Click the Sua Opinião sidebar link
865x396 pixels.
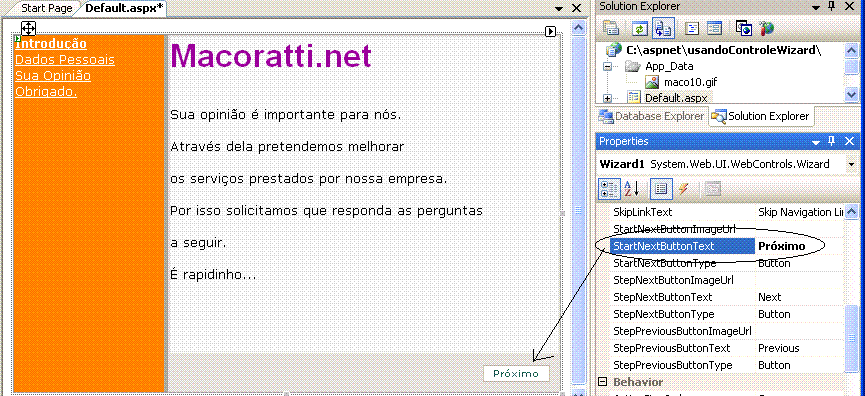click(53, 76)
